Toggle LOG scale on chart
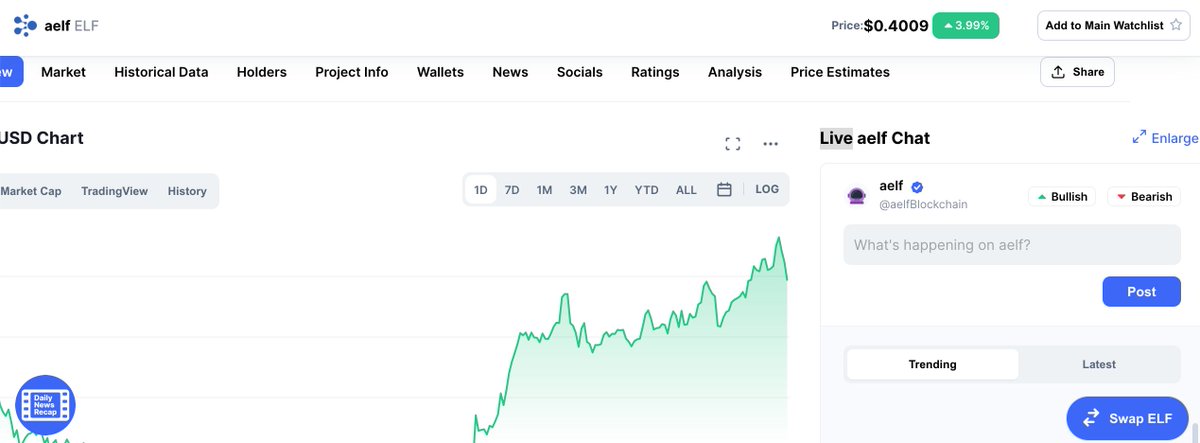The image size is (1200, 443). [x=767, y=190]
